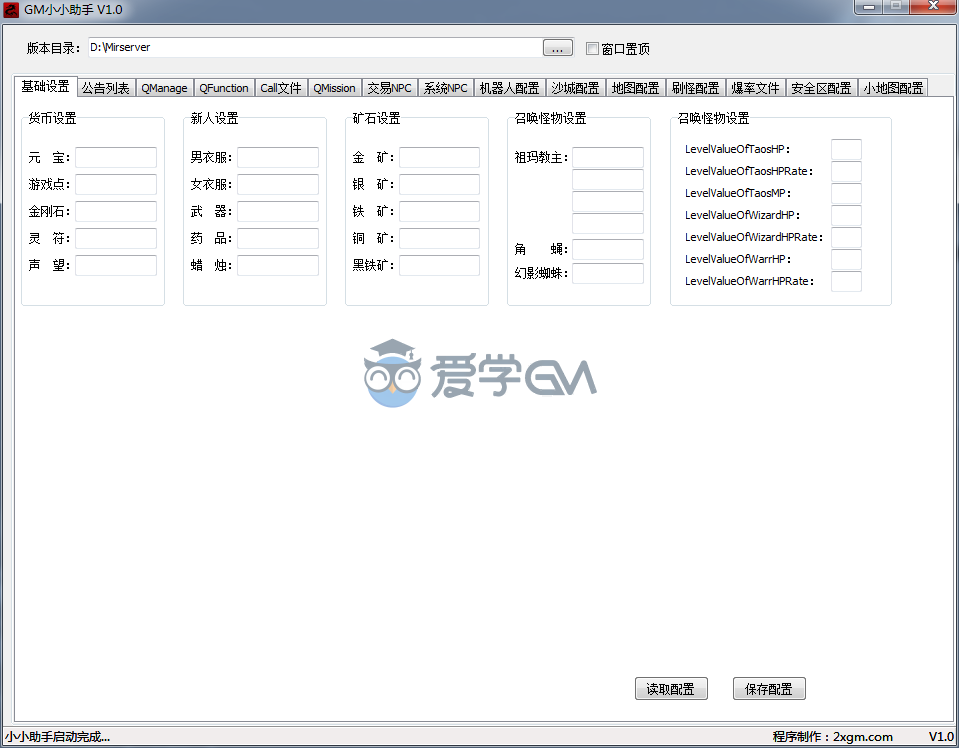Click the 男衣服 input field
The height and width of the screenshot is (748, 959).
[x=278, y=157]
